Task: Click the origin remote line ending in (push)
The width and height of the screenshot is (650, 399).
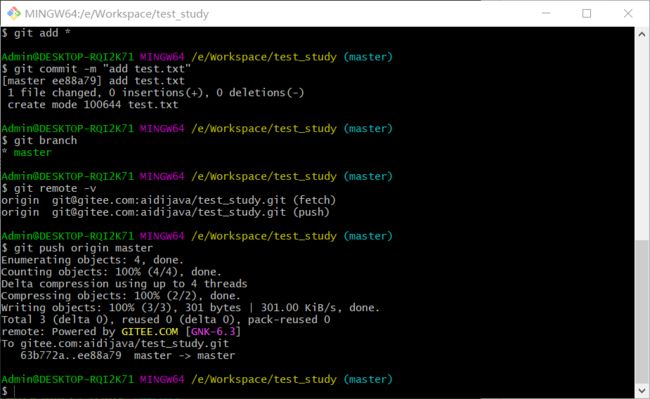Action: pyautogui.click(x=165, y=212)
